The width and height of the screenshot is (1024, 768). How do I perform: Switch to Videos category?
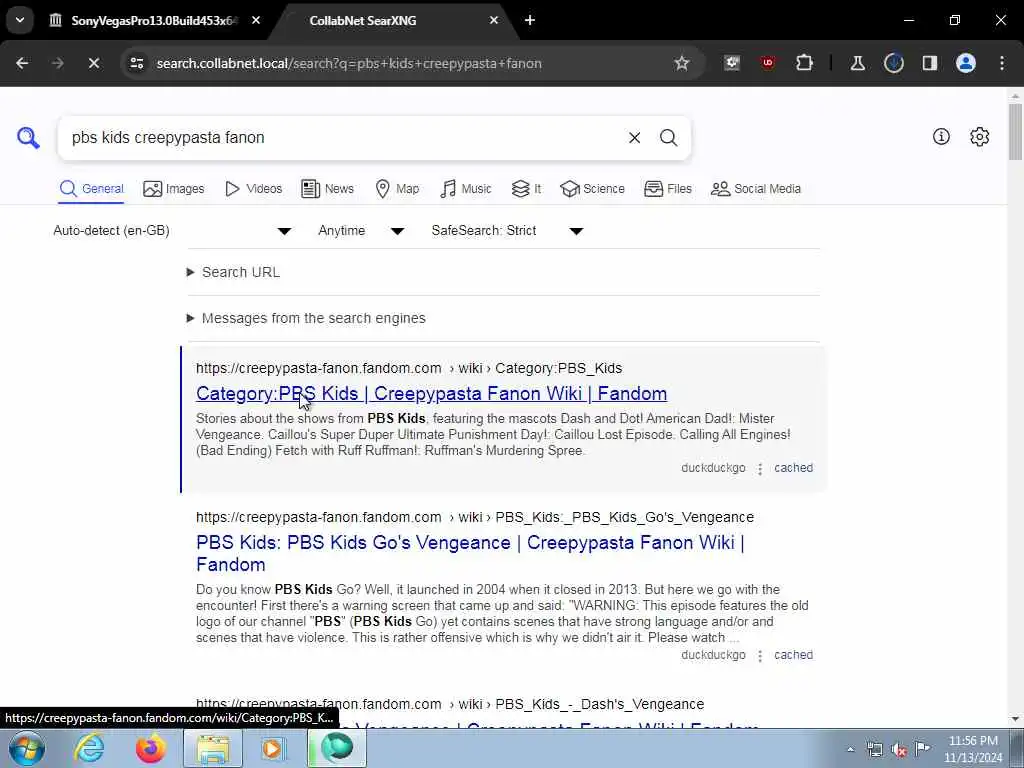pos(253,189)
